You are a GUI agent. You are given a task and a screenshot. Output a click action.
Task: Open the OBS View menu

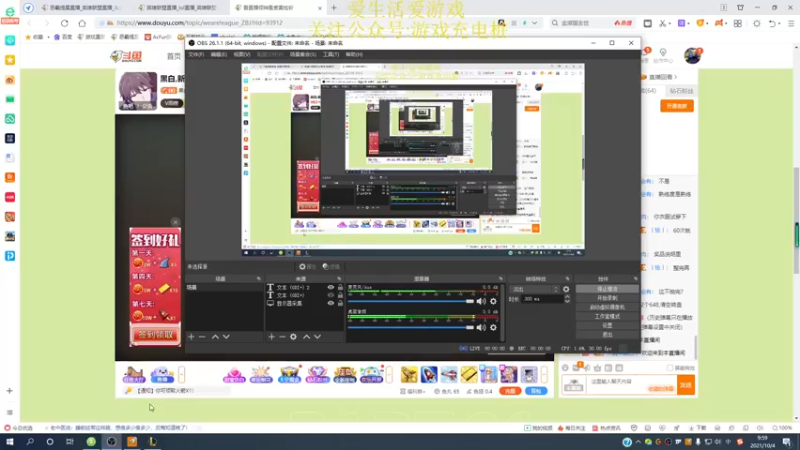click(242, 54)
